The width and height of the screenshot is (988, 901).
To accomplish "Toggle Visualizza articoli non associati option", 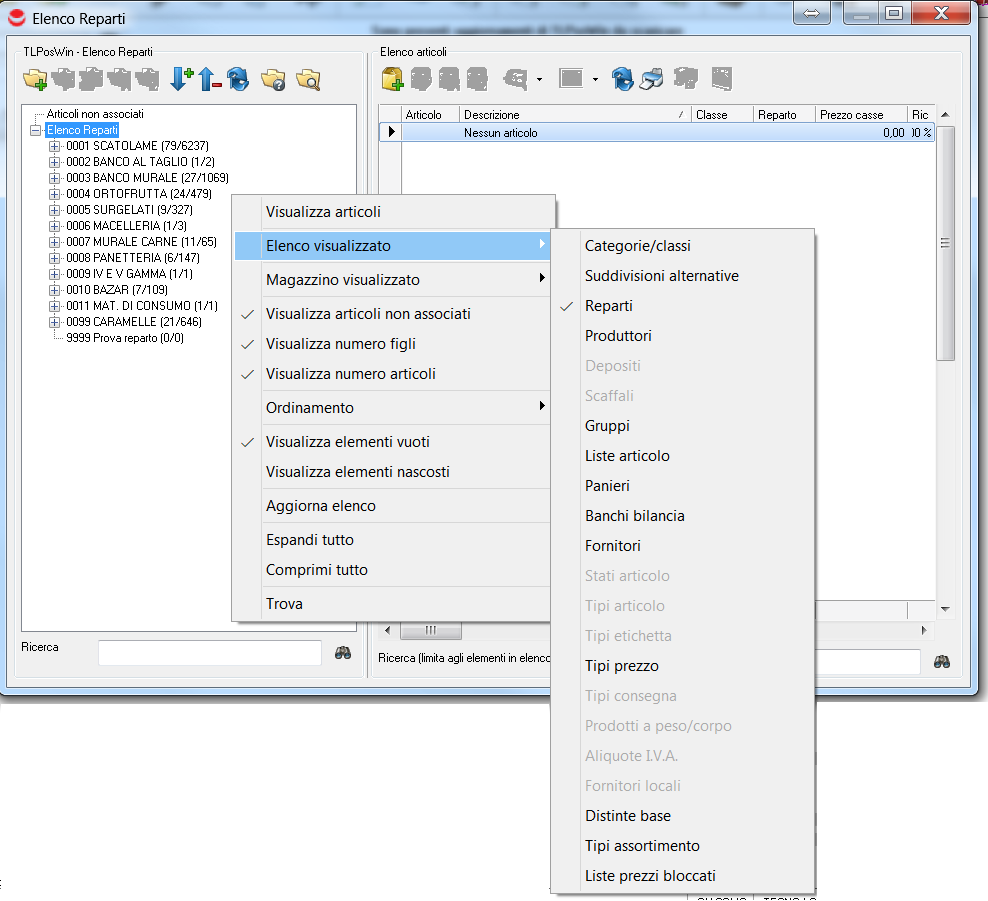I will [x=368, y=314].
